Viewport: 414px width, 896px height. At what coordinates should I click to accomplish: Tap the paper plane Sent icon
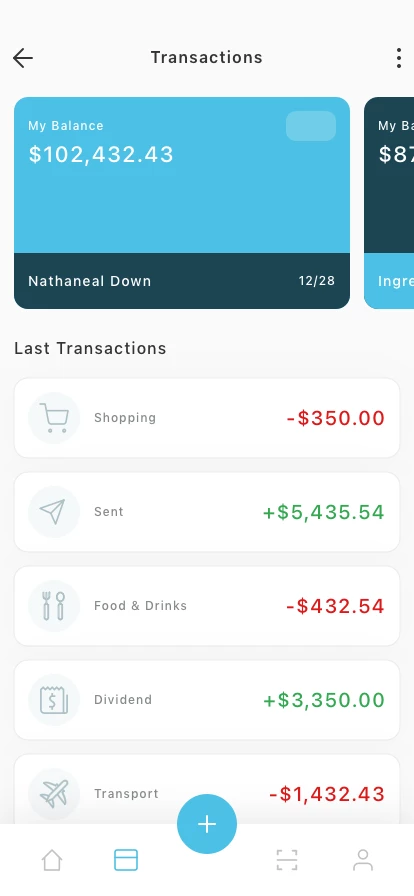click(x=54, y=511)
